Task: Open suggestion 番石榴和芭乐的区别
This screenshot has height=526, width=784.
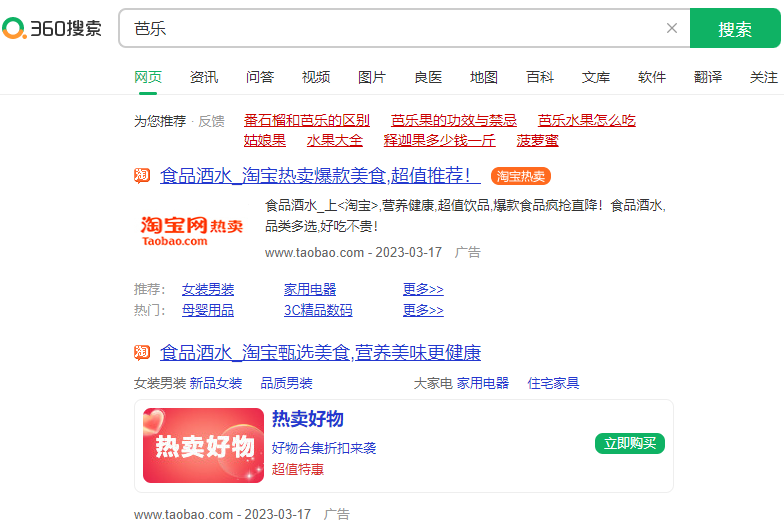Action: [306, 120]
